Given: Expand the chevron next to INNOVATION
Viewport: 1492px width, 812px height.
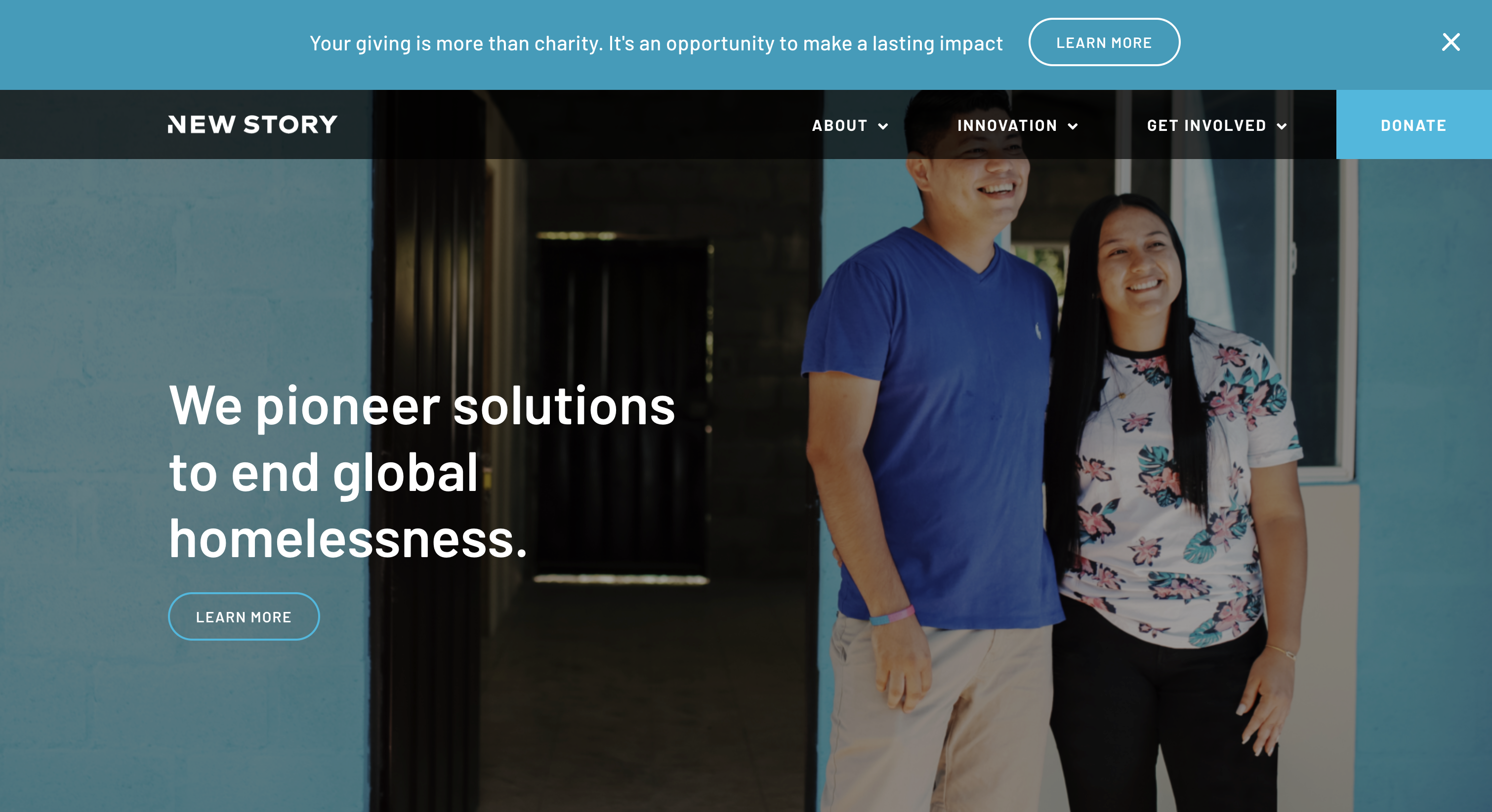Looking at the screenshot, I should click(1073, 126).
